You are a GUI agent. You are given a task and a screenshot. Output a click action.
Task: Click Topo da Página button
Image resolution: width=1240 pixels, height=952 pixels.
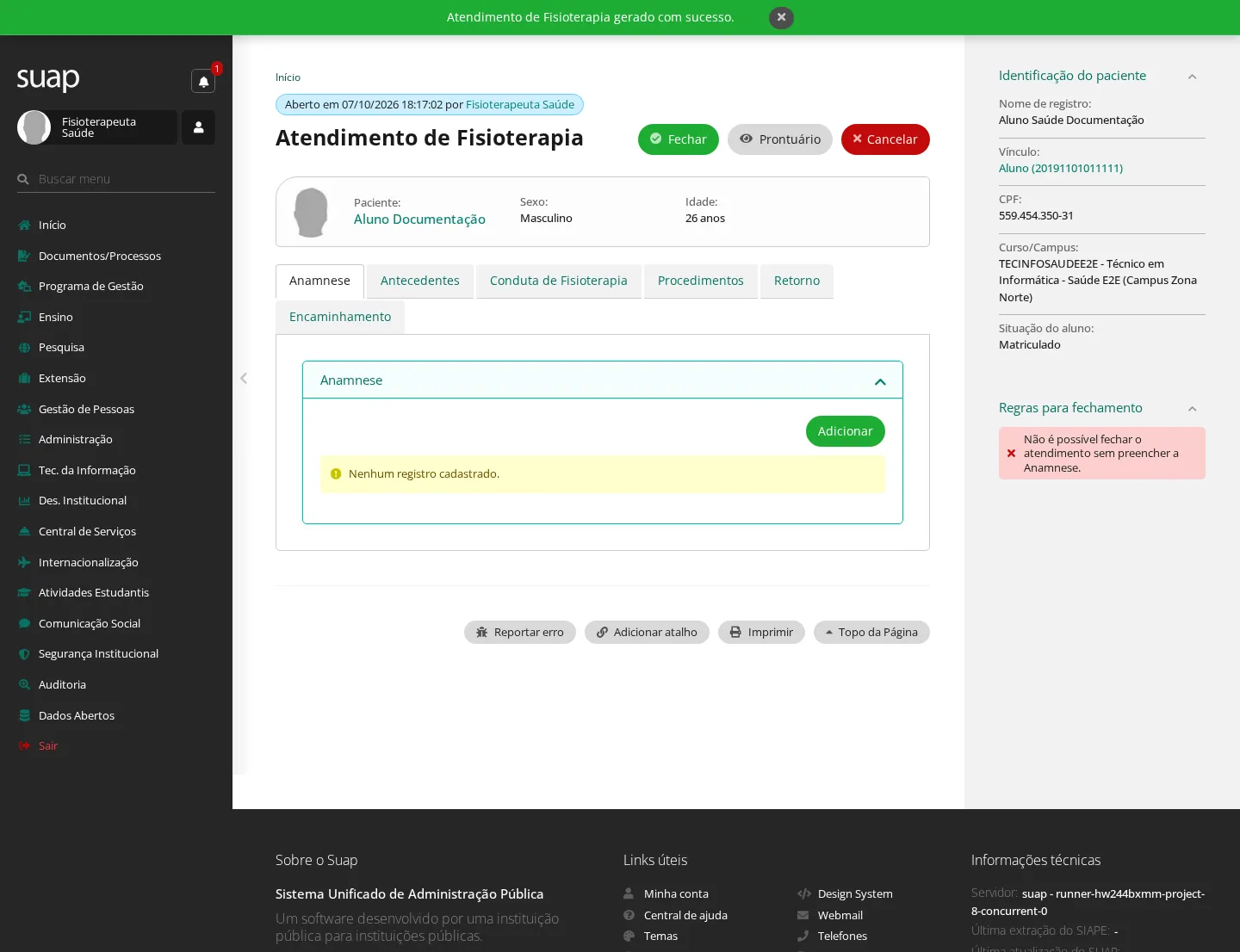pos(871,632)
